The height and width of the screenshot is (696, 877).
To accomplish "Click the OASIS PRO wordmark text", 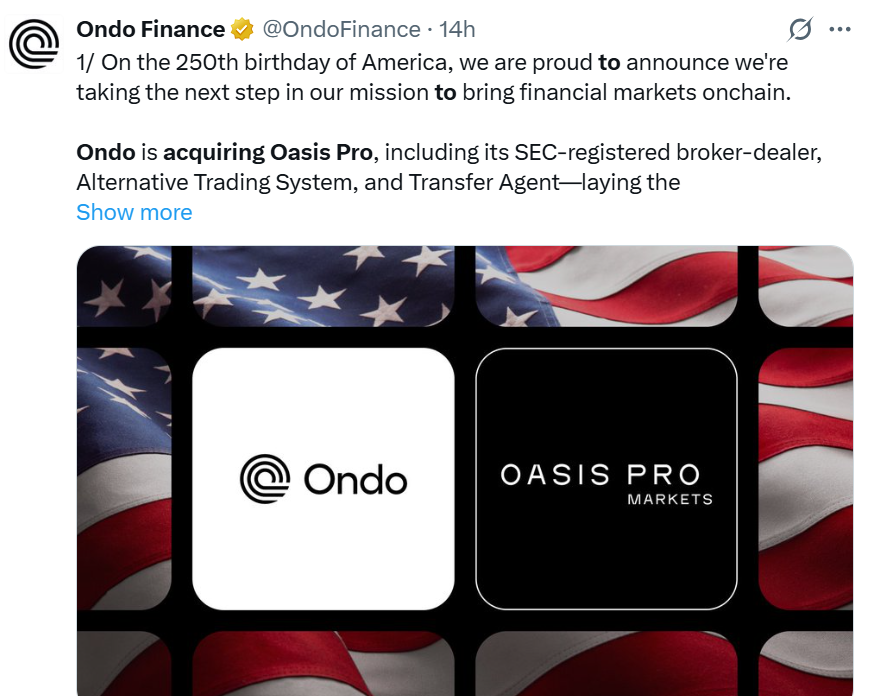I will click(x=600, y=475).
